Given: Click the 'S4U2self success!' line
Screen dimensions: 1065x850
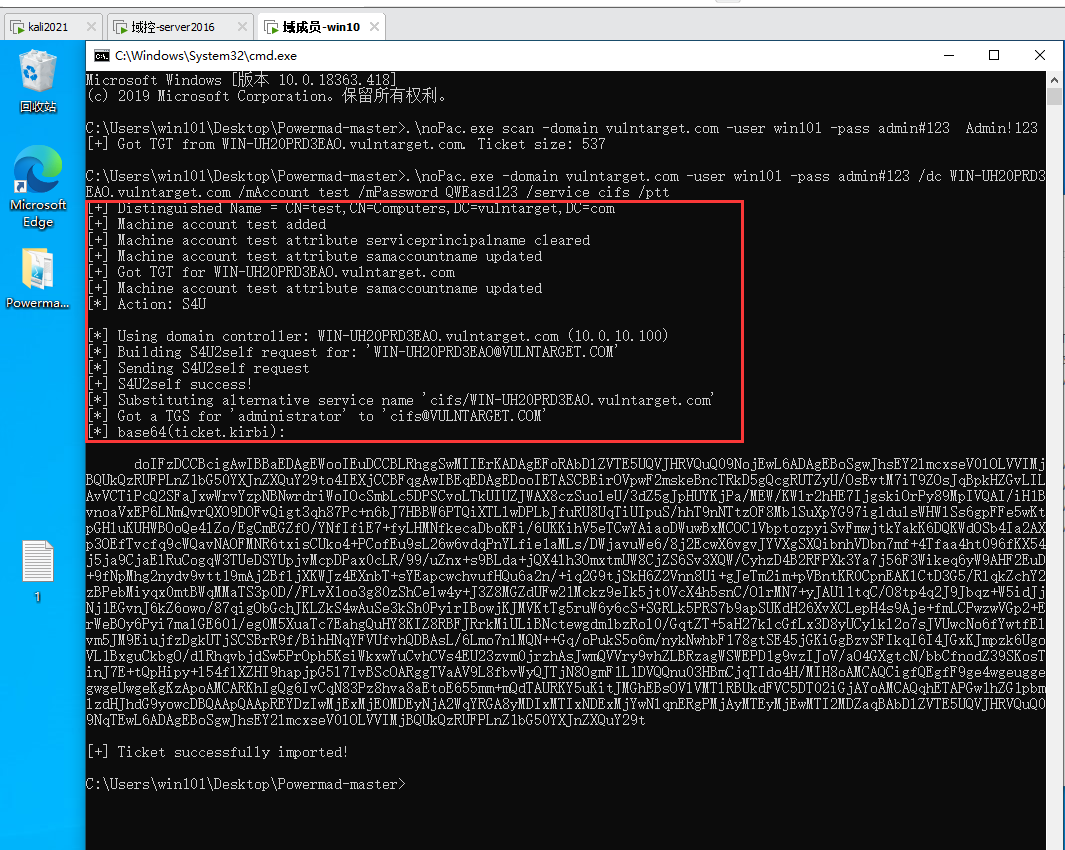Looking at the screenshot, I should coord(170,384).
